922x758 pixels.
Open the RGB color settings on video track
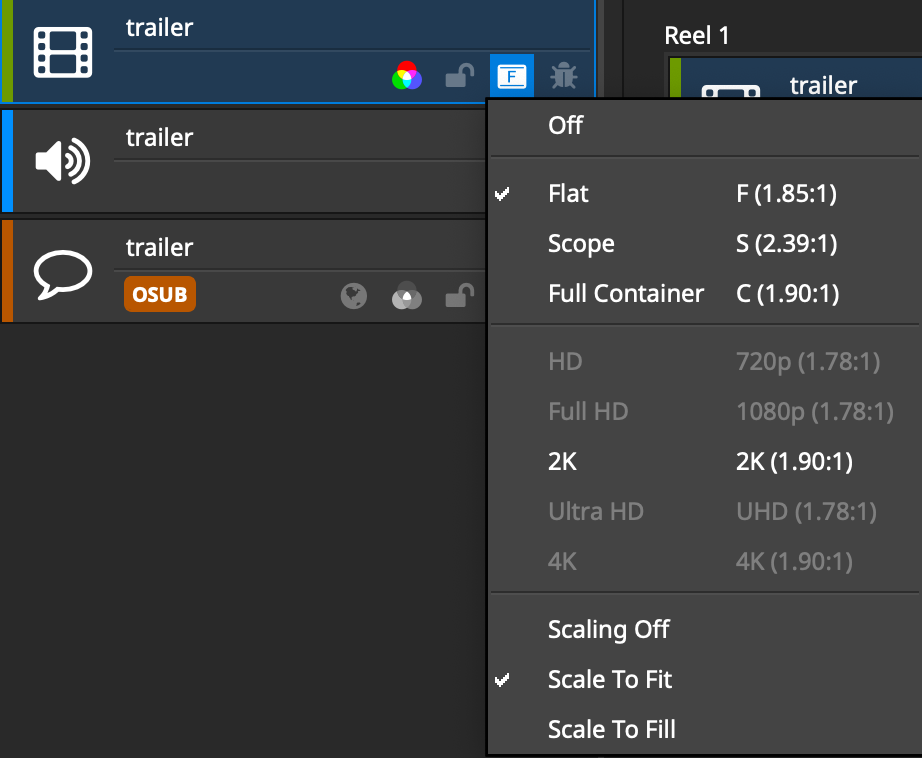coord(407,76)
